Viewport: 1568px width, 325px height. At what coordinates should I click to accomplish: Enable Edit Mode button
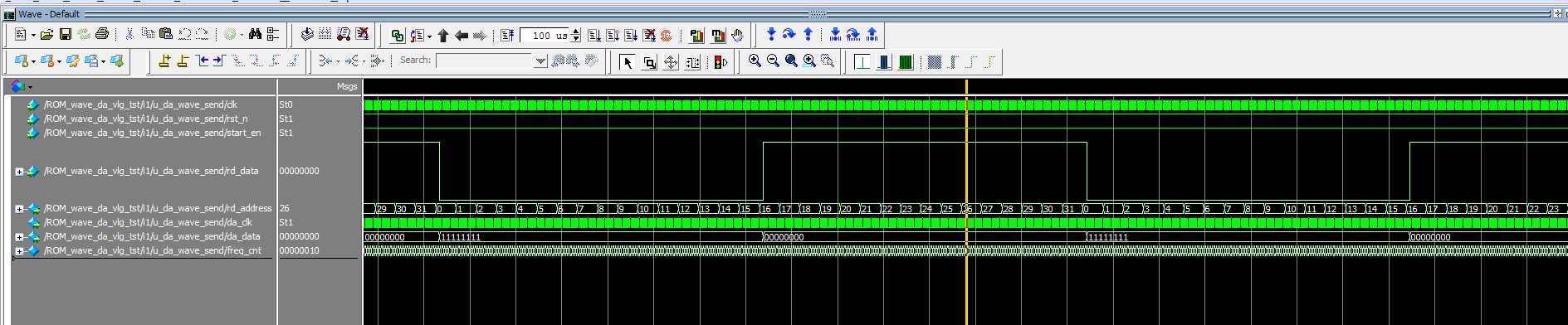tap(692, 62)
